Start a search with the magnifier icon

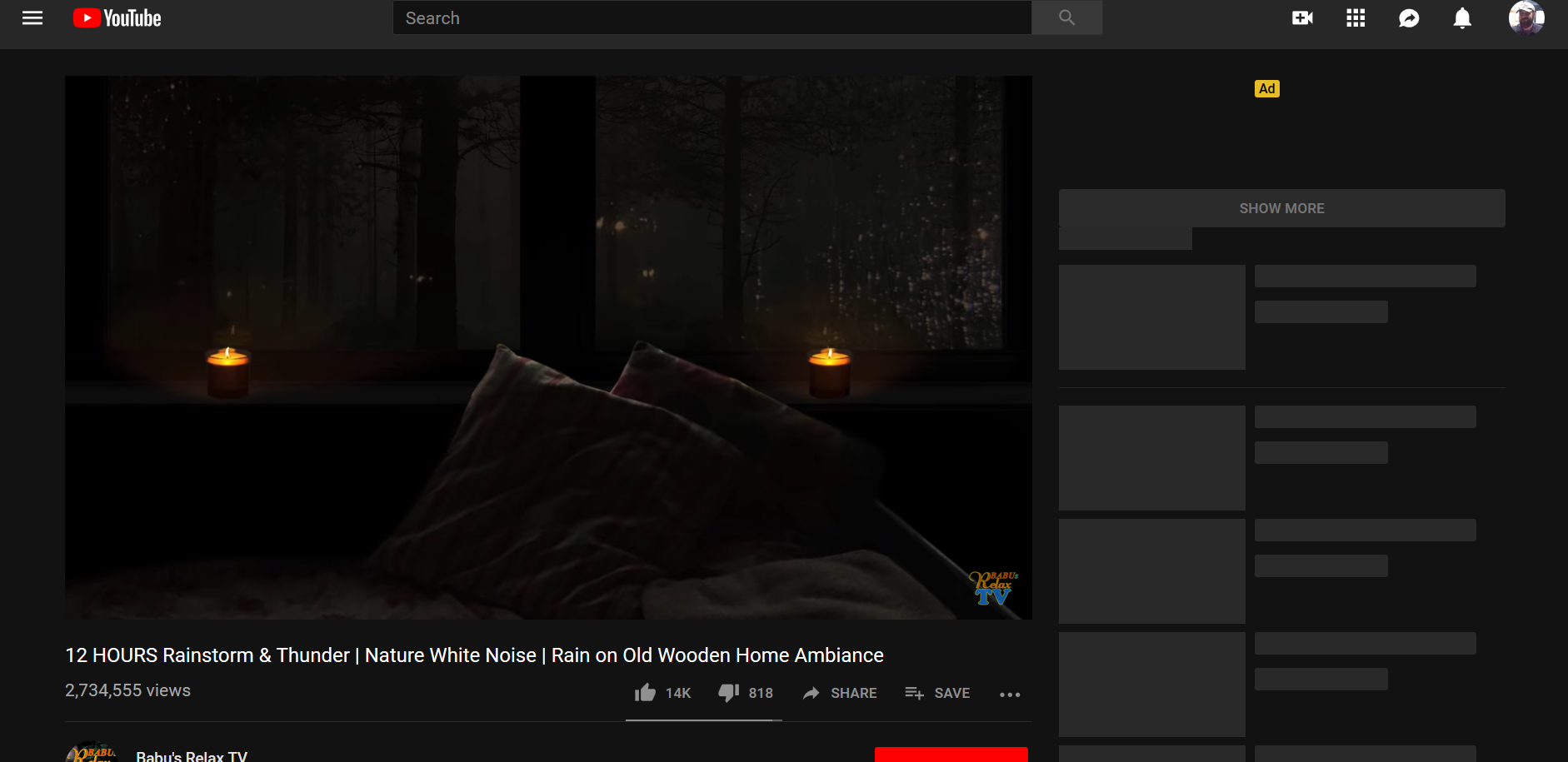tap(1066, 17)
